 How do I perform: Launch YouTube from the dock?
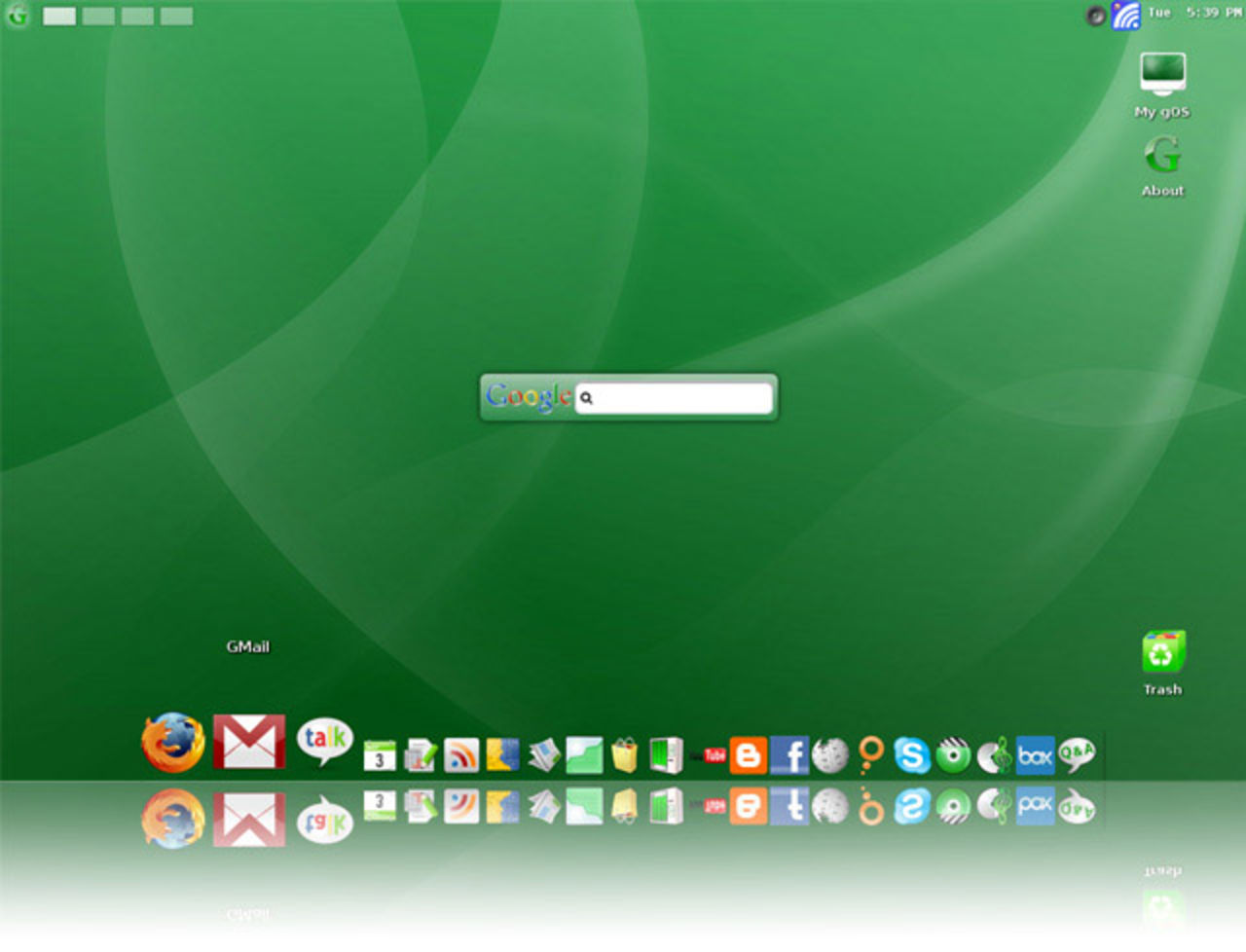click(714, 755)
